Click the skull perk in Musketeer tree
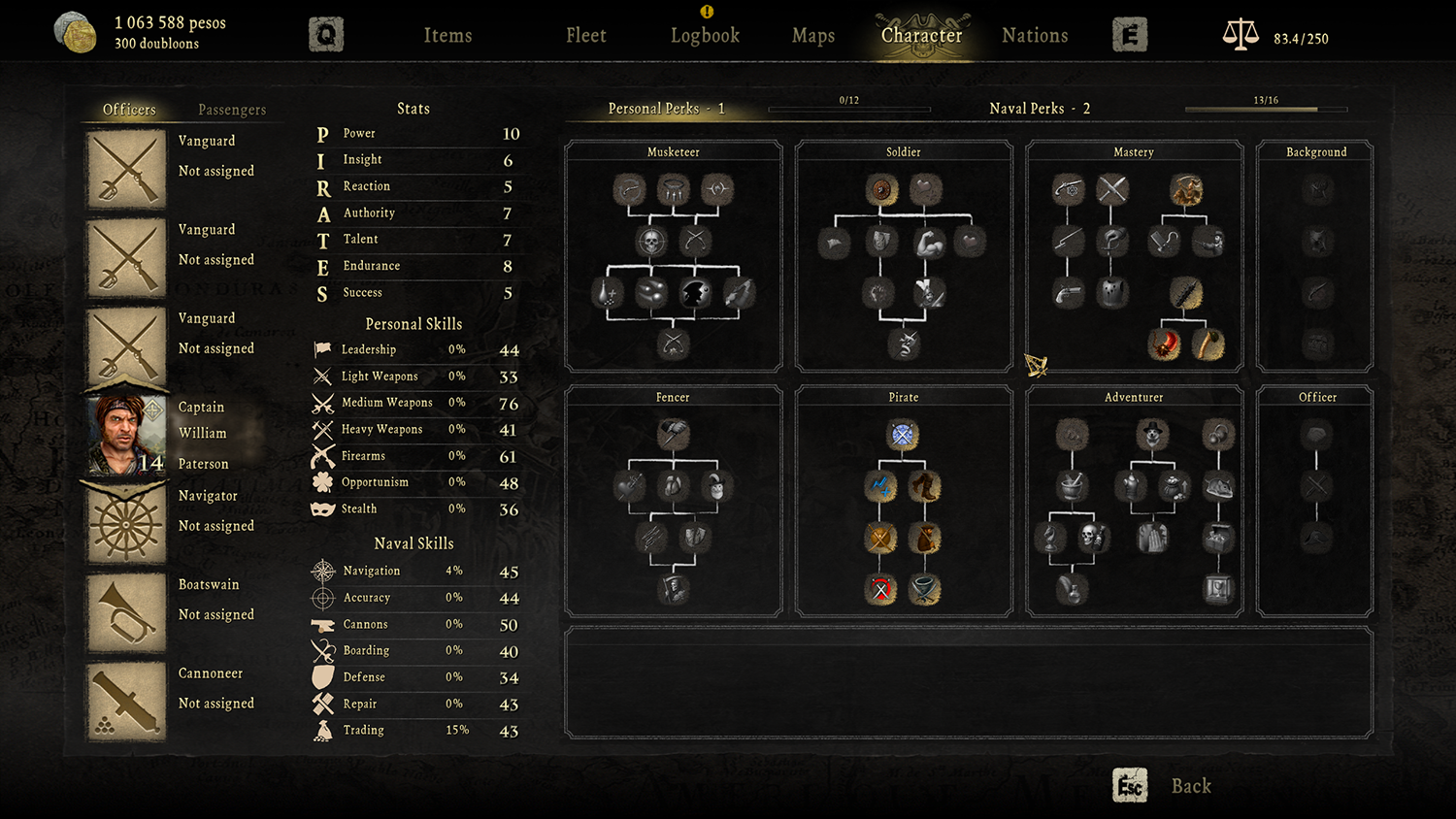This screenshot has height=819, width=1456. coord(651,241)
